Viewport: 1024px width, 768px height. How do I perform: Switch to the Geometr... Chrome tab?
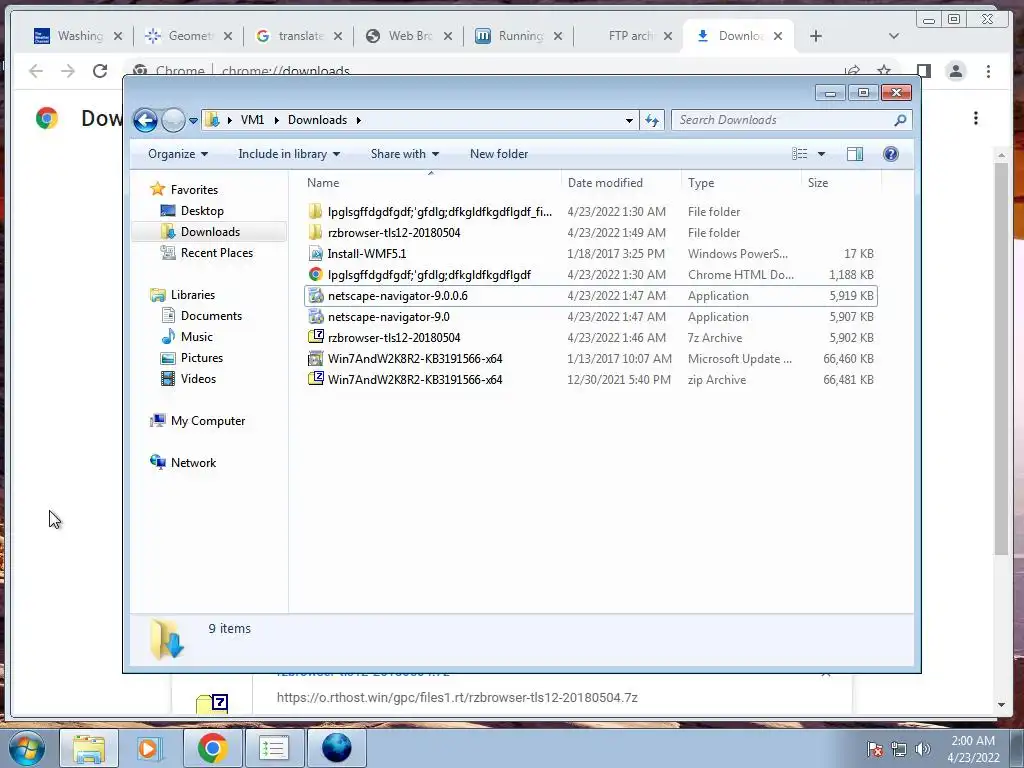[x=188, y=36]
